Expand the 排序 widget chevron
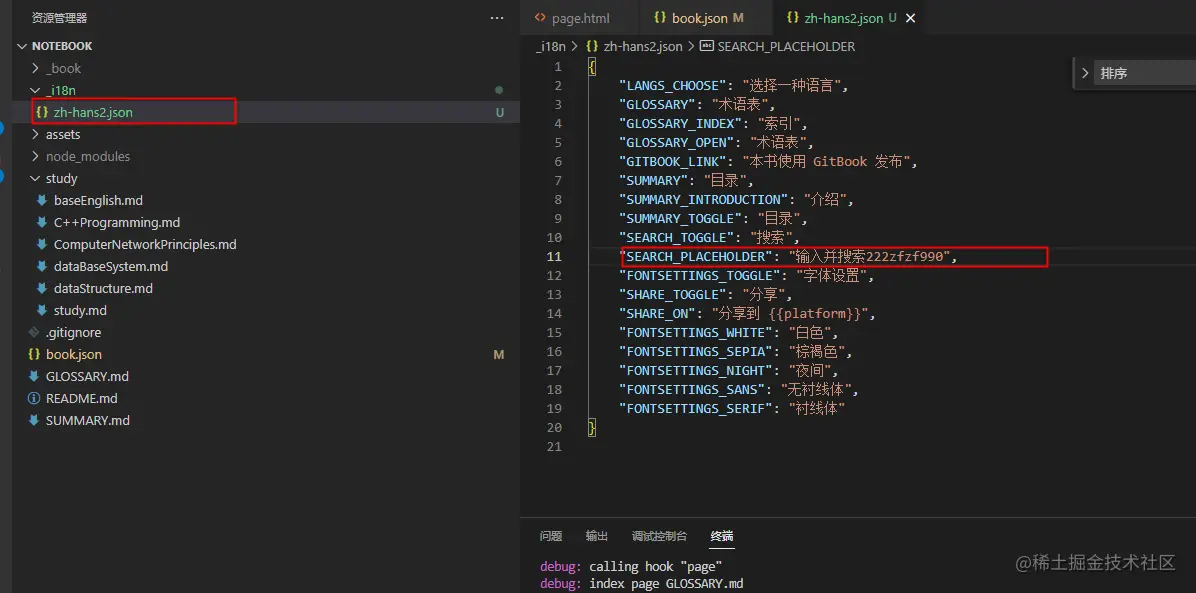Screen dimensions: 1196x593 click(x=1085, y=74)
